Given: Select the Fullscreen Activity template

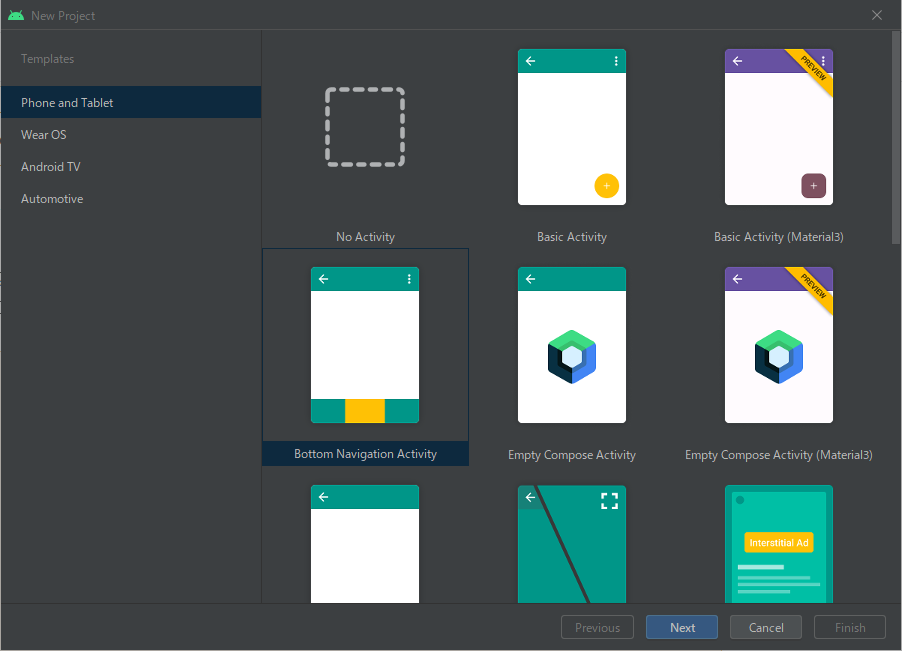Looking at the screenshot, I should coord(571,545).
